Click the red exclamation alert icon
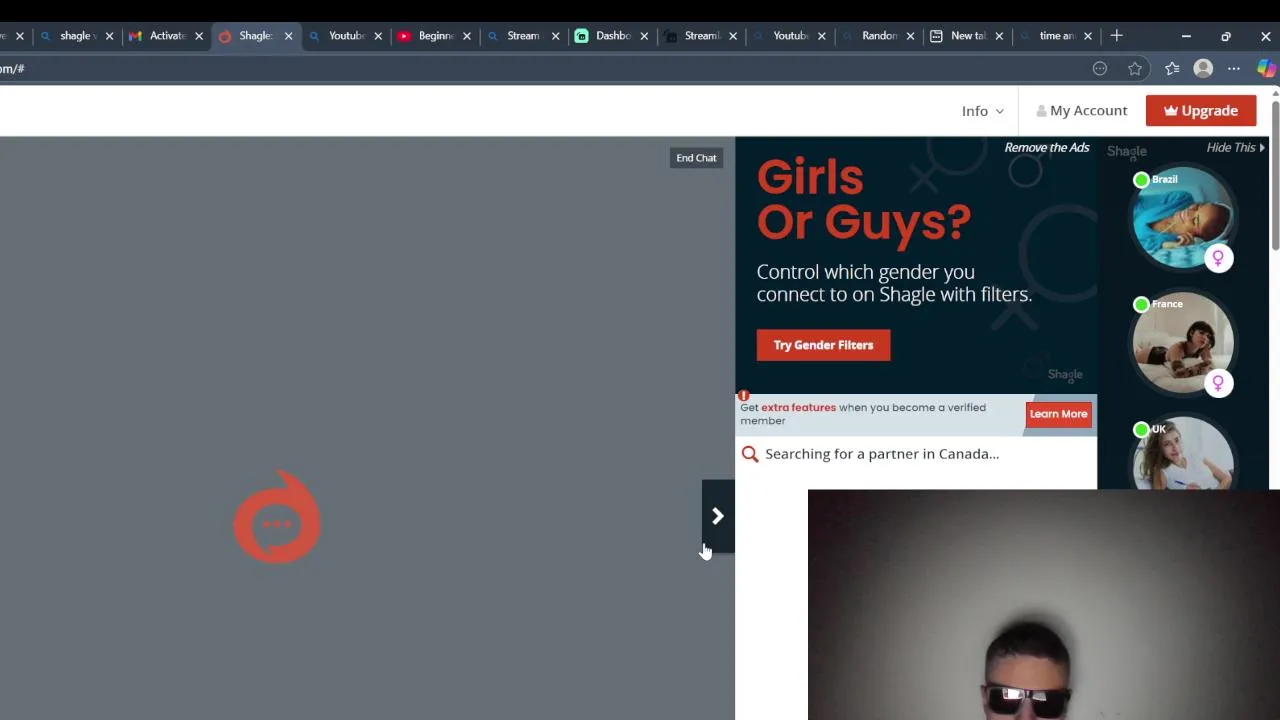Image resolution: width=1280 pixels, height=720 pixels. coord(743,396)
